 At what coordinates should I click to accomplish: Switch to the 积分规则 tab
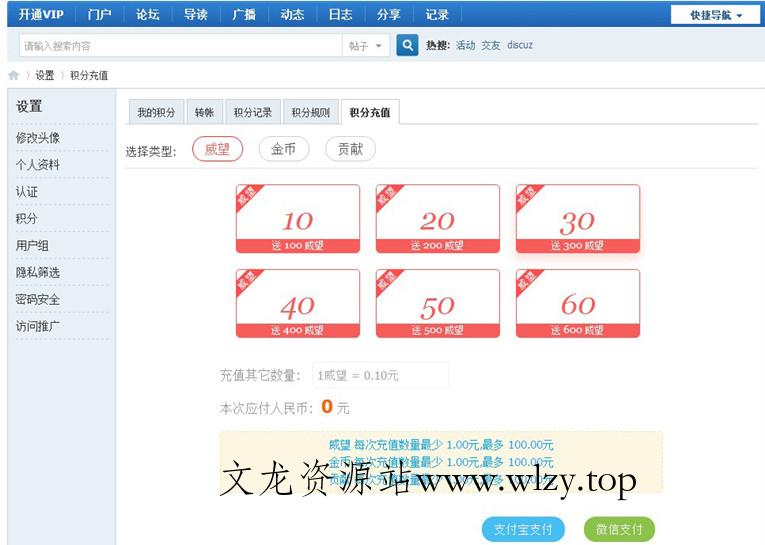pos(310,112)
